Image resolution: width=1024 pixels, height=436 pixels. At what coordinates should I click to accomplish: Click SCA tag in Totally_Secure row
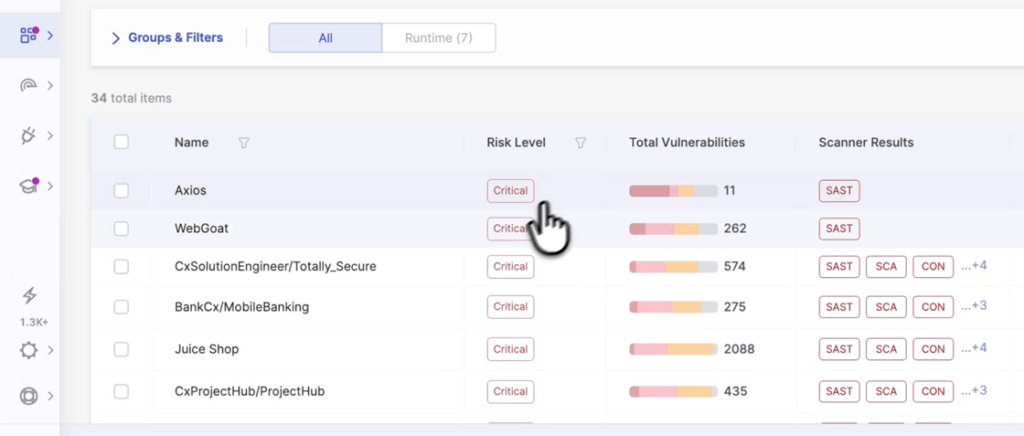point(886,266)
